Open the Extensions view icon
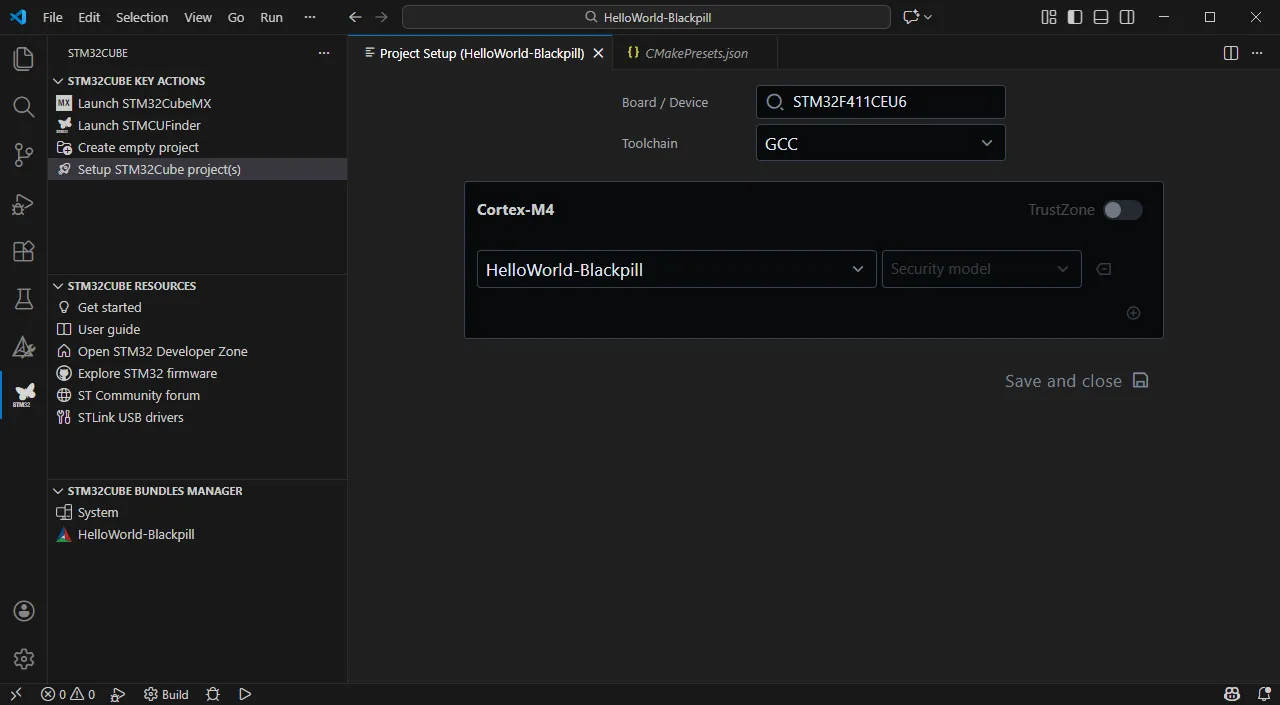 pos(24,252)
